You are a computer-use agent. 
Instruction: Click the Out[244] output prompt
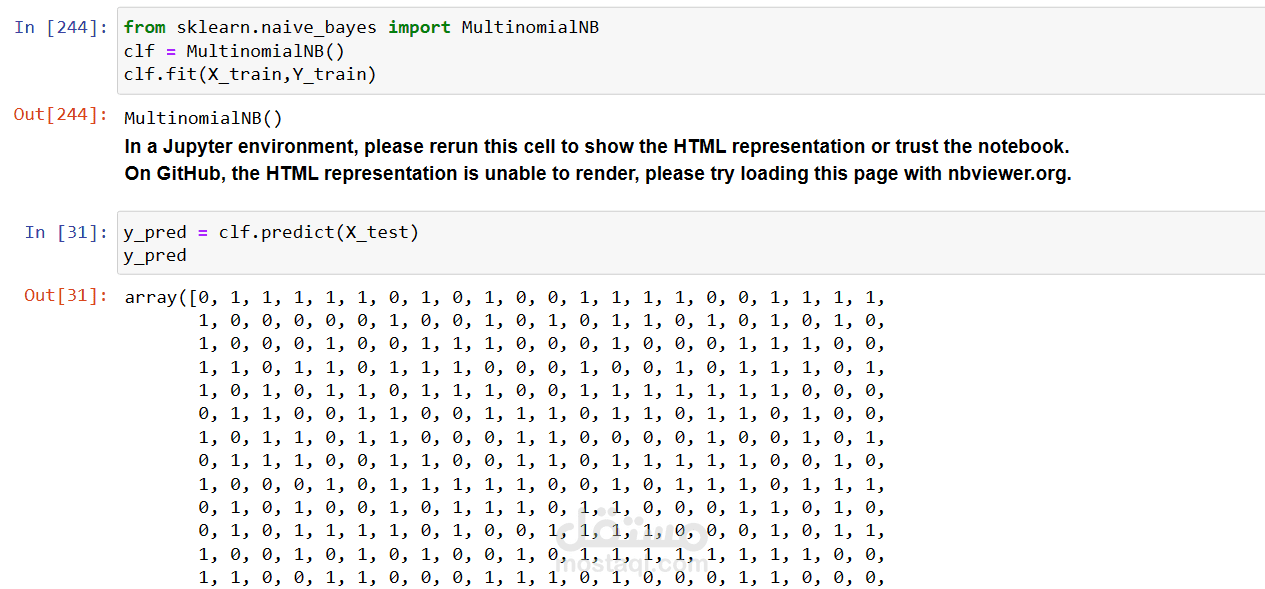click(x=60, y=114)
